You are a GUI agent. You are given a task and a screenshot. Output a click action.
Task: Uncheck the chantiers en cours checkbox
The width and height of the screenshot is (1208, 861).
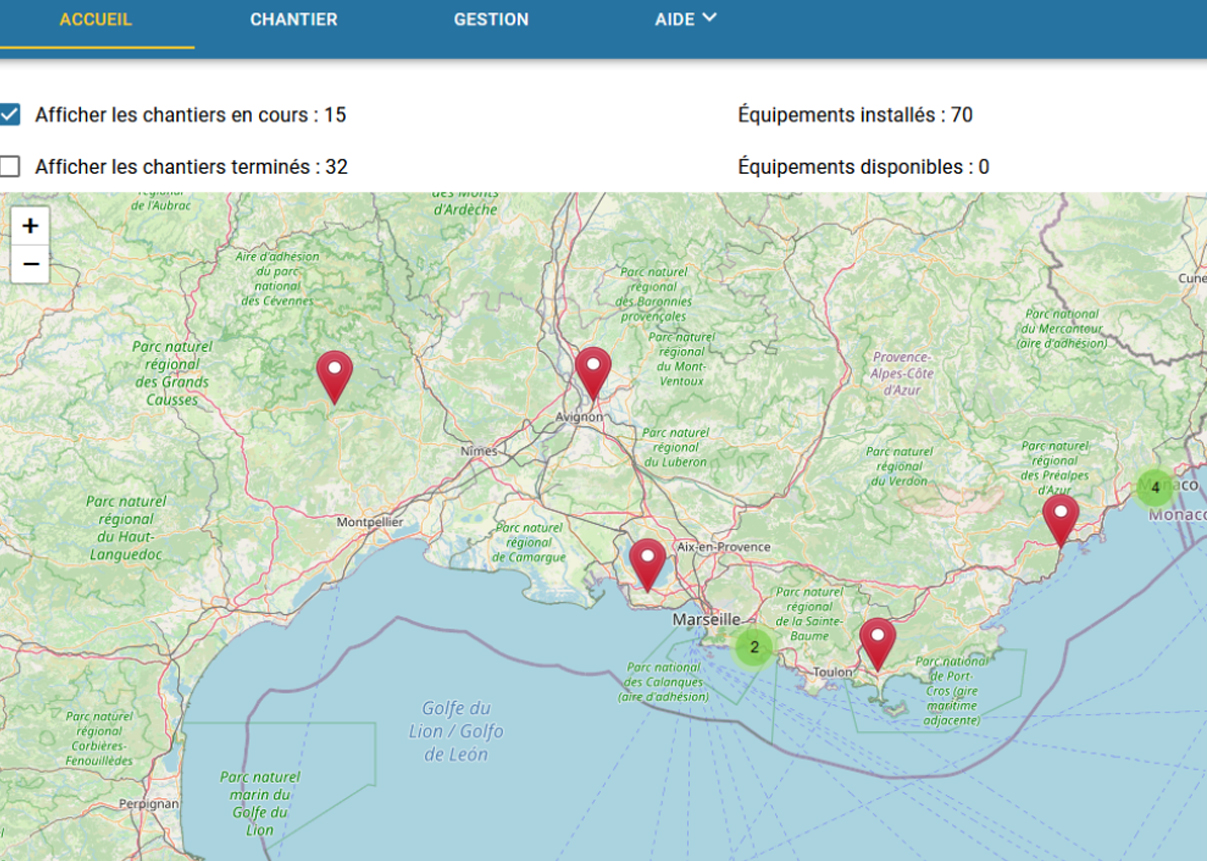(10, 114)
